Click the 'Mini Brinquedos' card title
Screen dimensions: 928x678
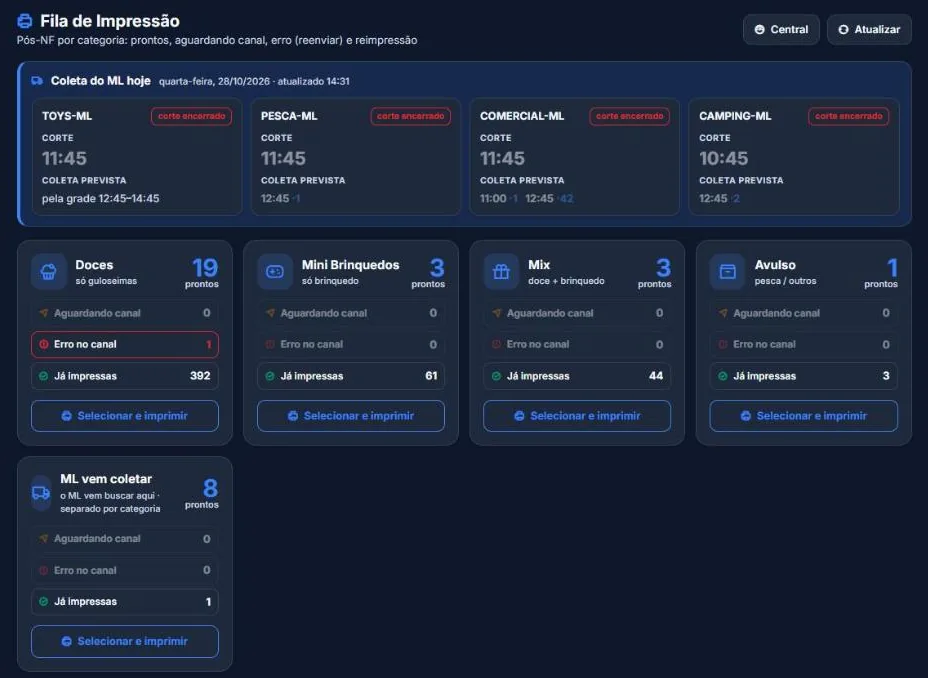pos(350,265)
